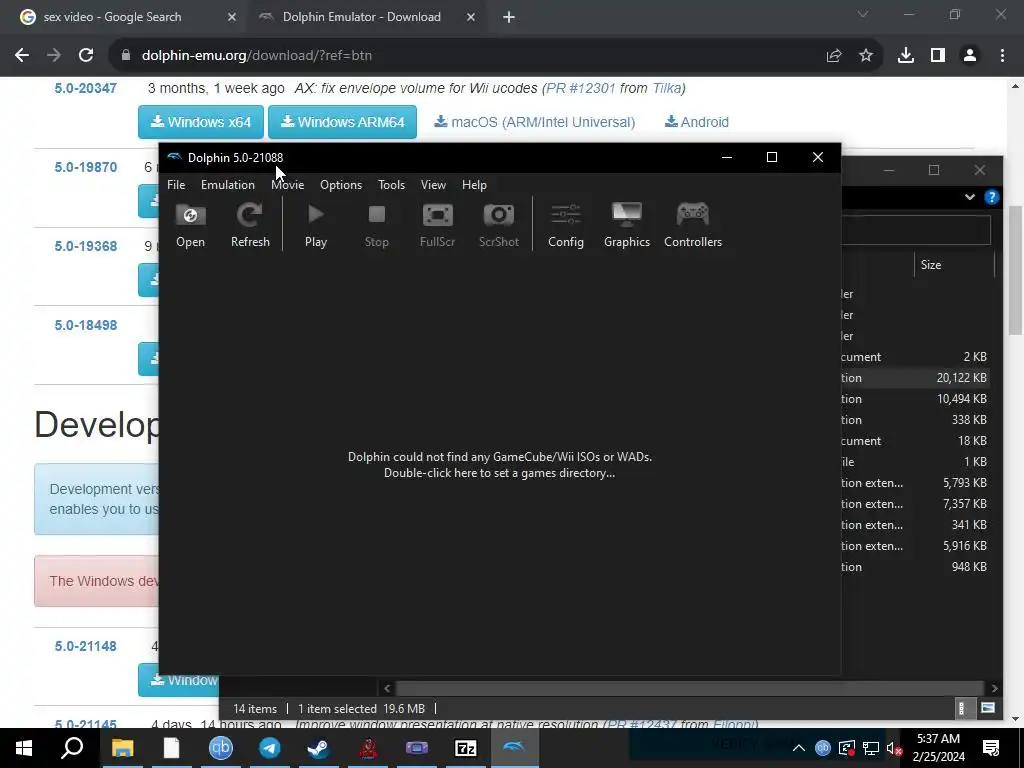Open File Explorer from the taskbar
Viewport: 1024px width, 768px height.
tap(122, 748)
